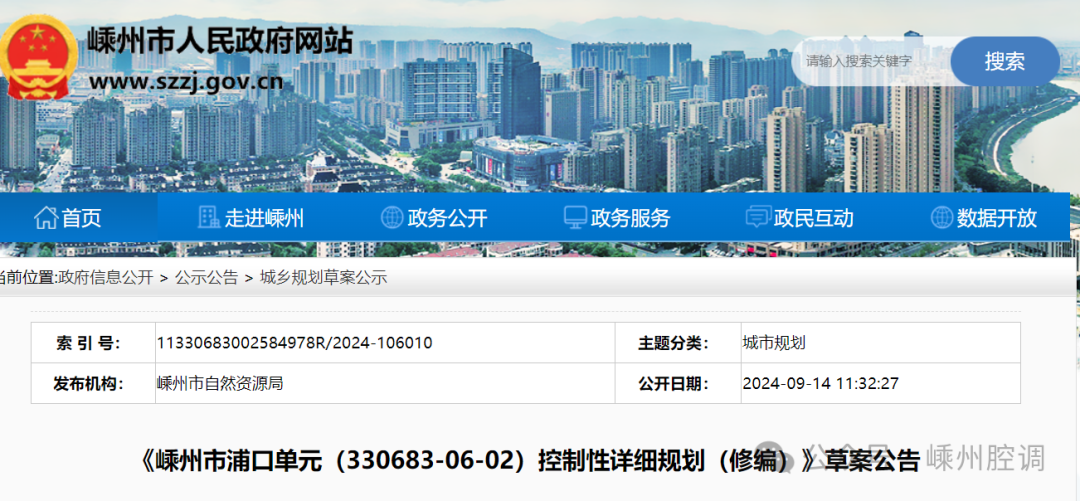Click the publisher name 嵊州市自然资源局
This screenshot has height=501, width=1080.
click(x=220, y=383)
